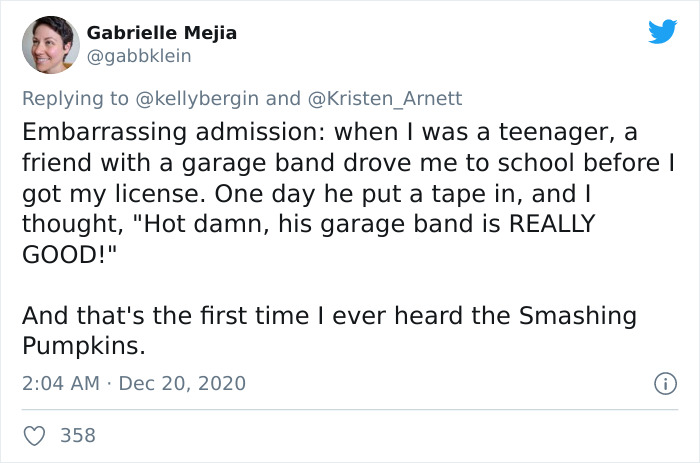View the 358 likes count
The height and width of the screenshot is (463, 700).
point(78,435)
